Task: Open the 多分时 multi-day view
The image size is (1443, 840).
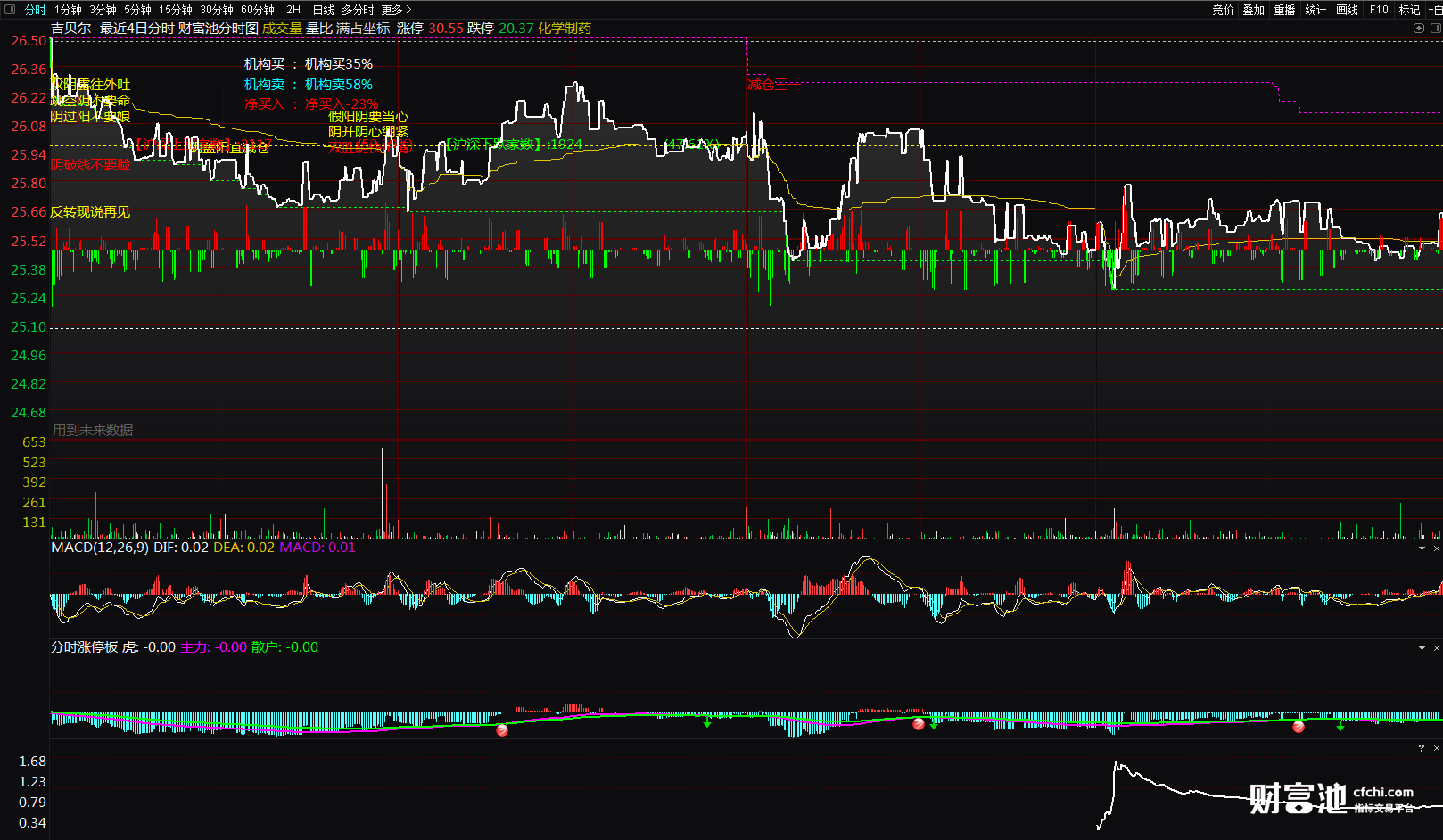Action: point(358,10)
